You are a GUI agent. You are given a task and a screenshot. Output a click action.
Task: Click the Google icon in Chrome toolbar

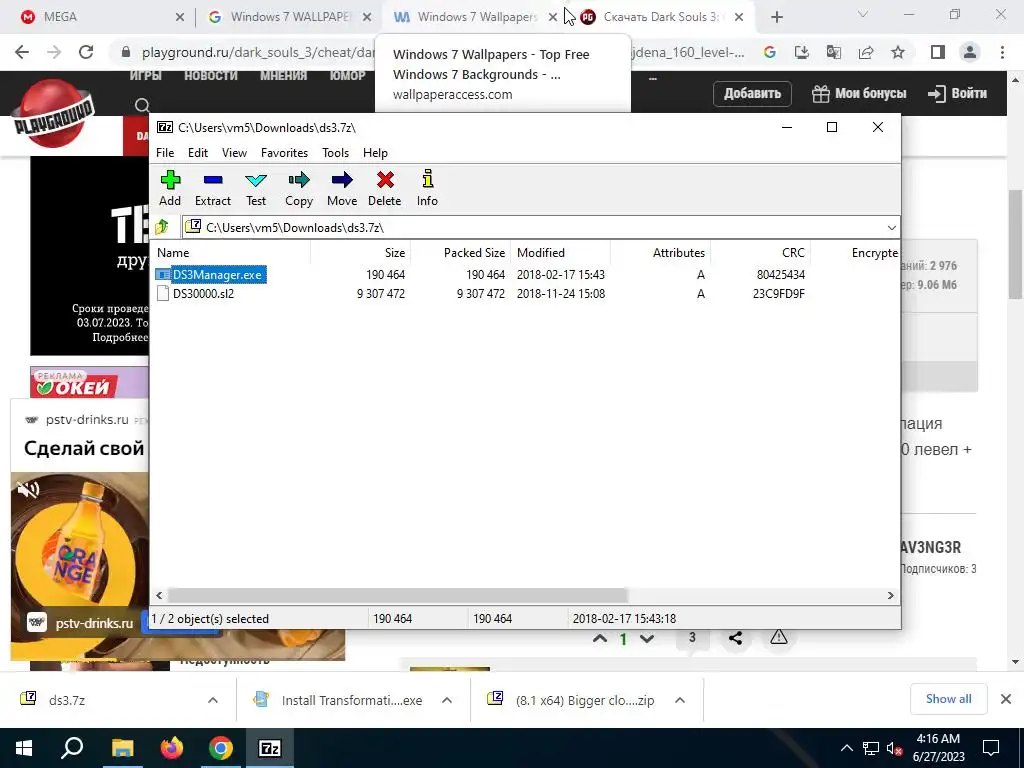(x=770, y=52)
